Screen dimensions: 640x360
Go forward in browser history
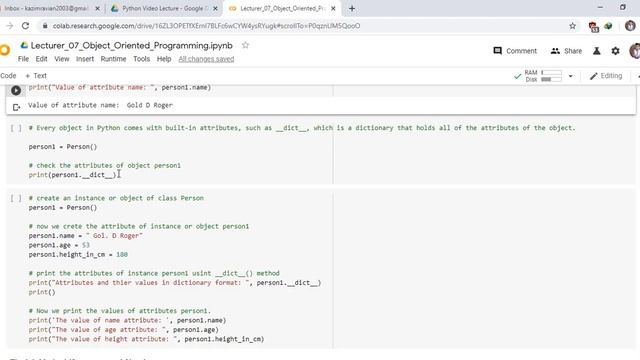pos(10,26)
